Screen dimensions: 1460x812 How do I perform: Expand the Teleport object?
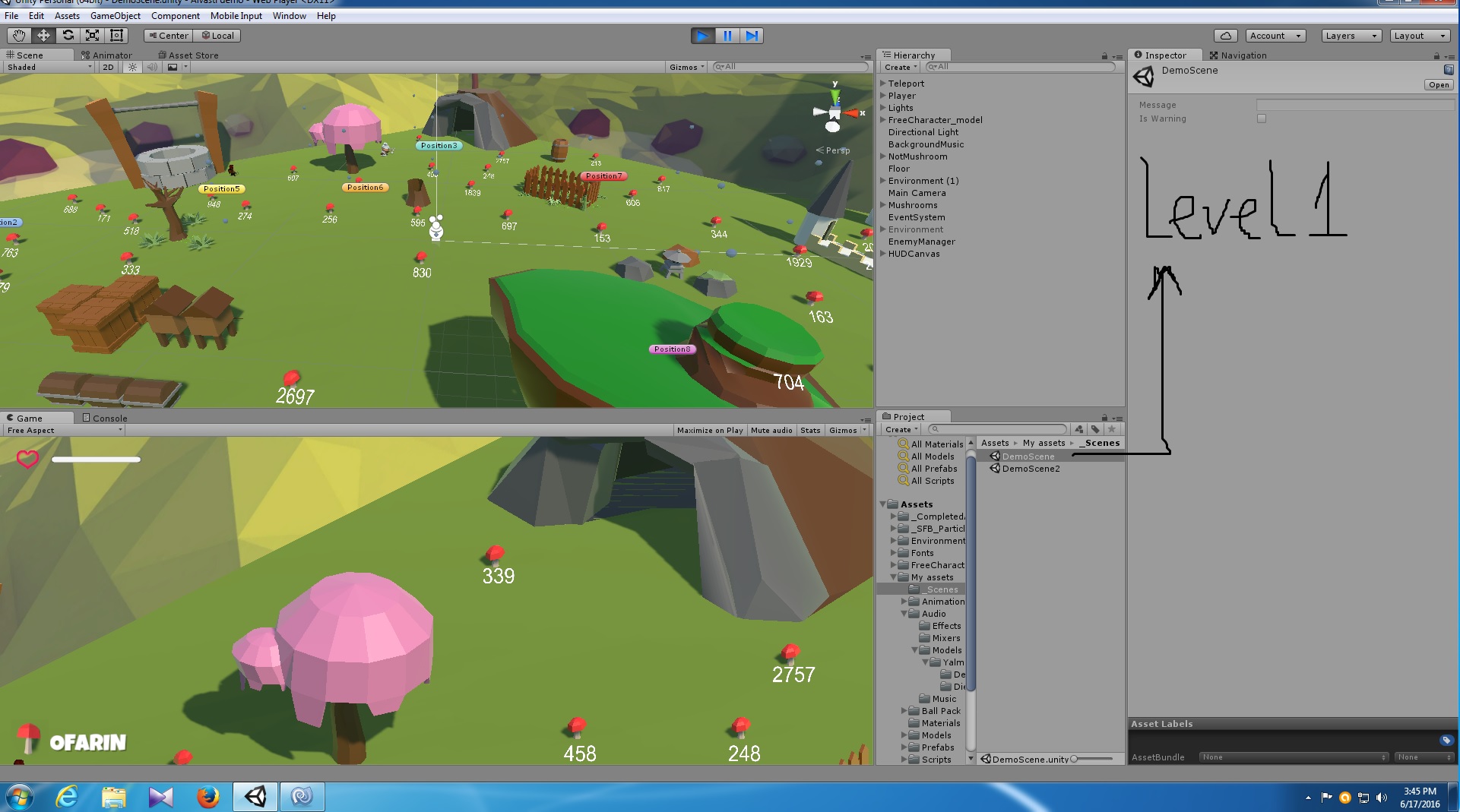tap(883, 84)
